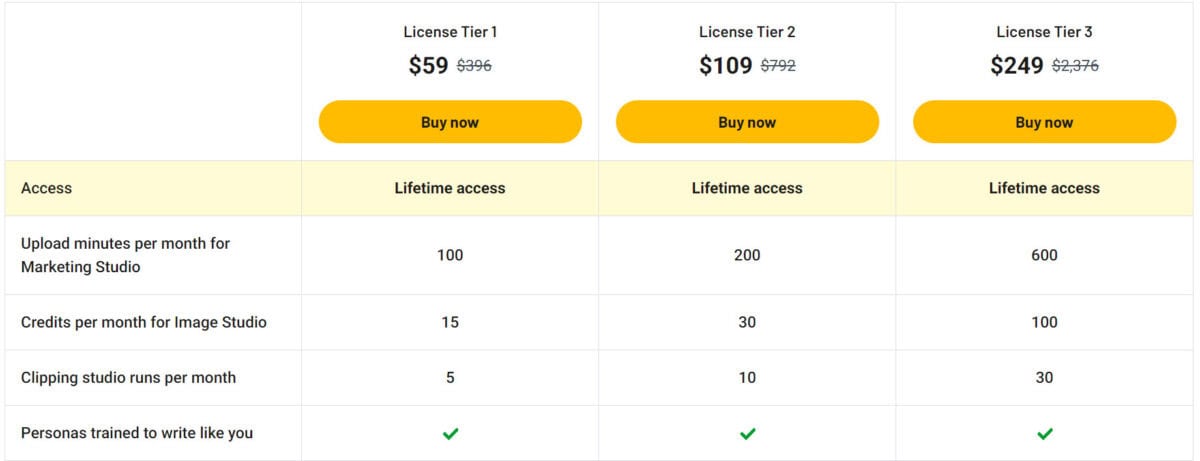Click Clipping studio runs per month label

[128, 377]
